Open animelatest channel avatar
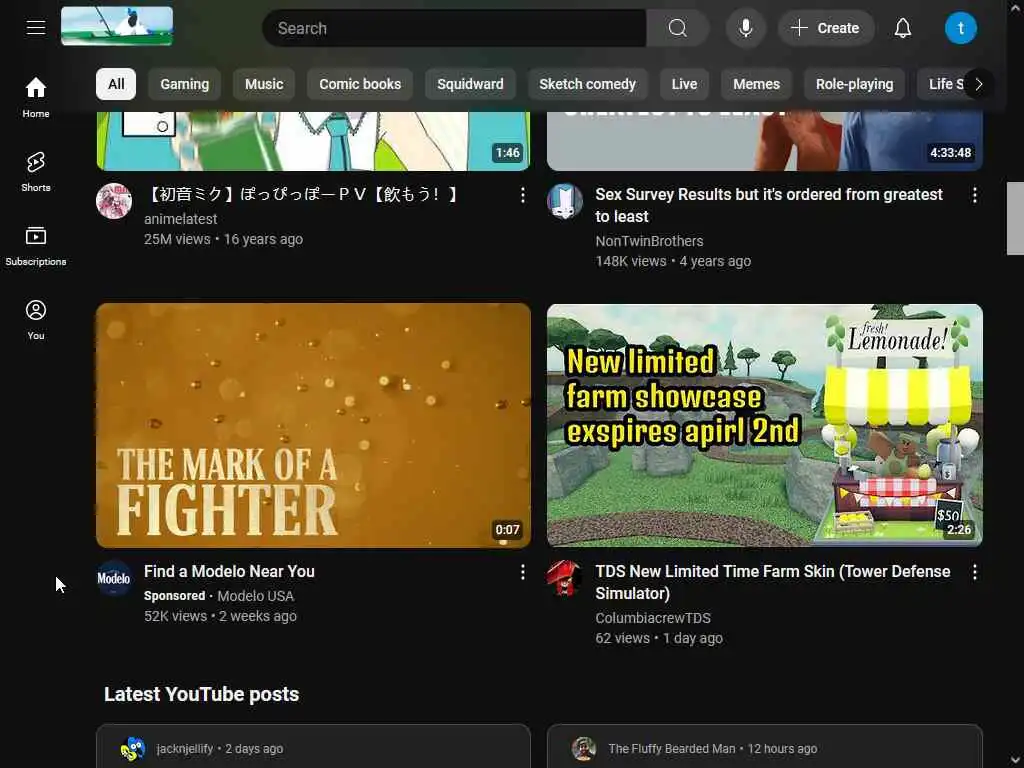The width and height of the screenshot is (1024, 768). point(114,200)
